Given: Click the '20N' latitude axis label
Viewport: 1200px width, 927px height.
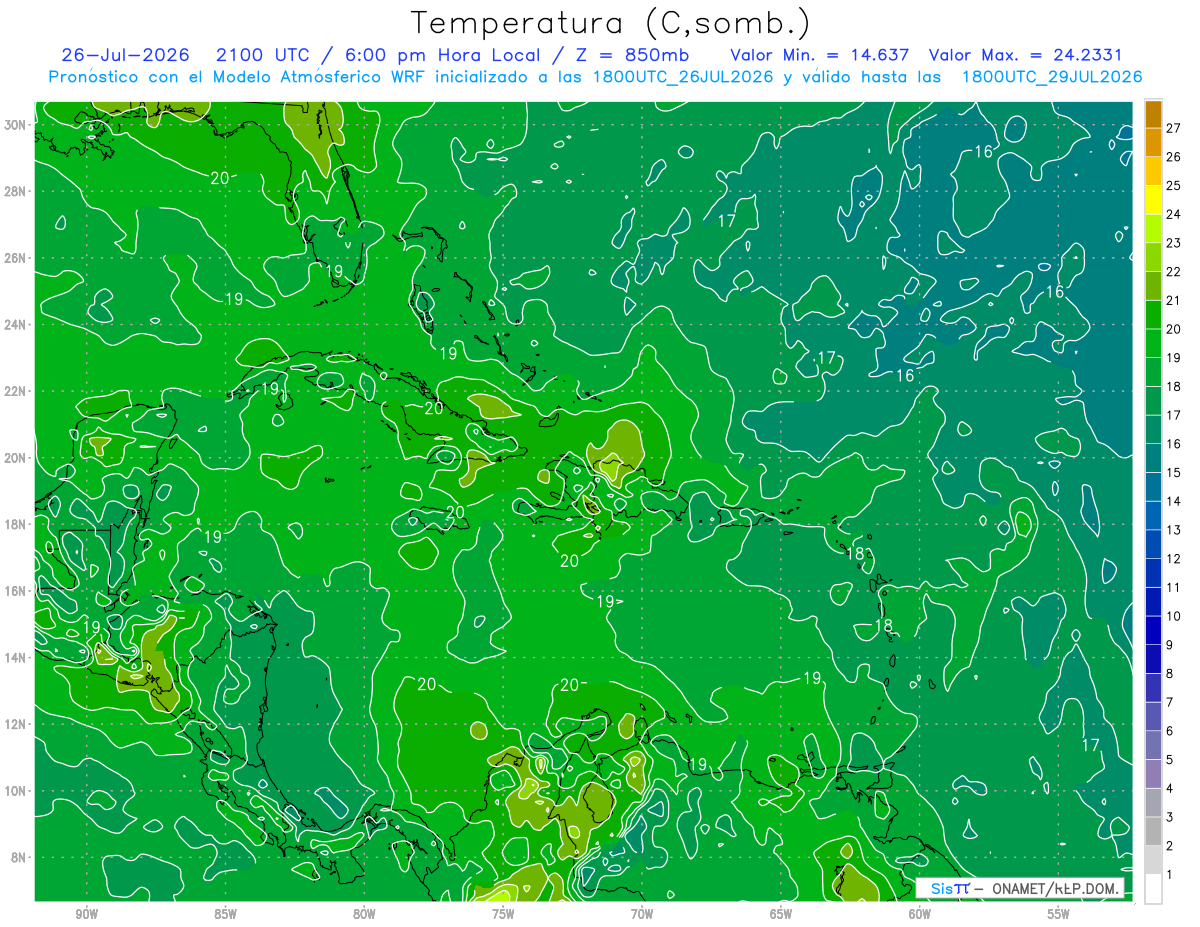Looking at the screenshot, I should point(16,457).
